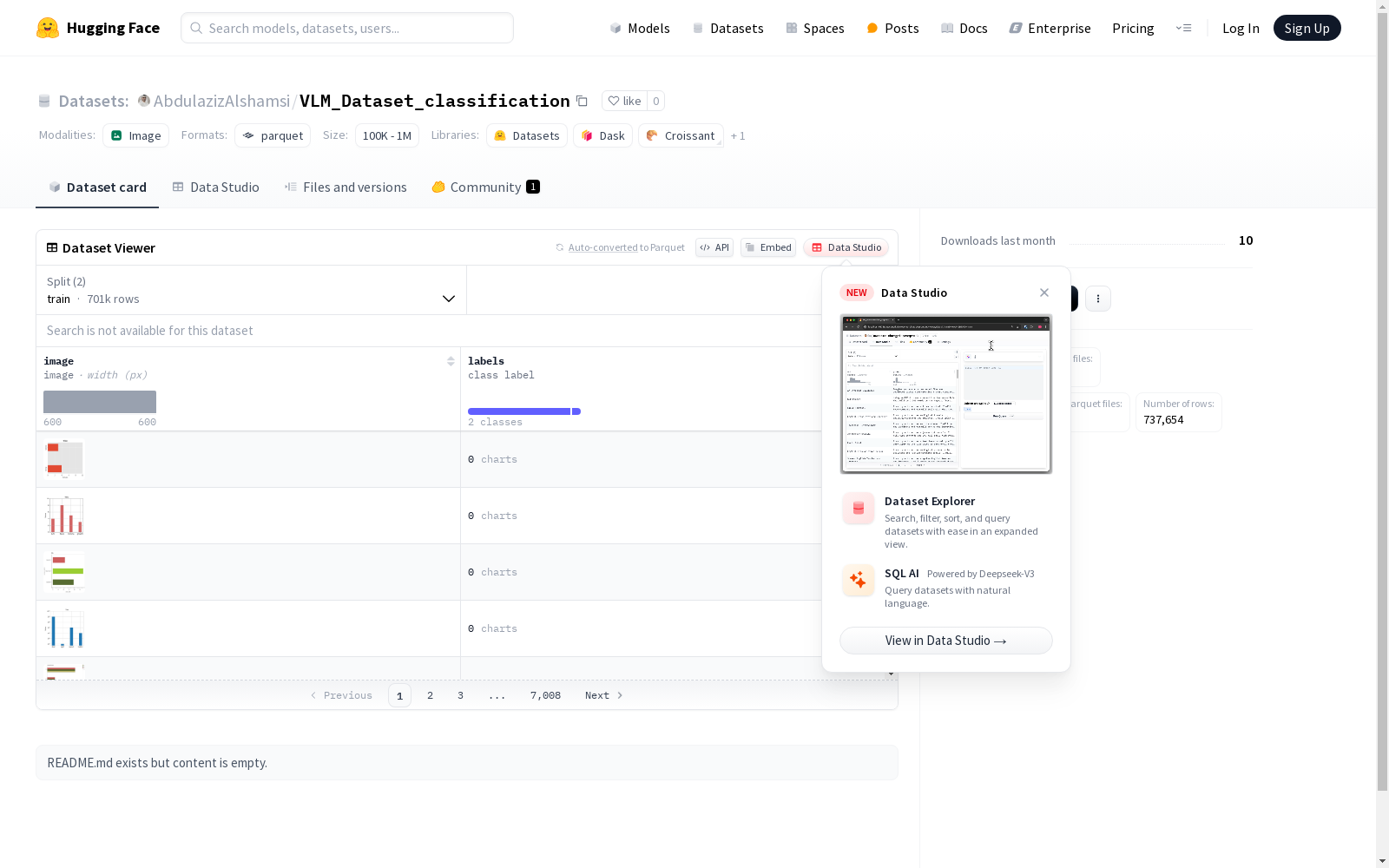Click the Log In link
Screen dimensions: 1389x868
[x=1241, y=28]
